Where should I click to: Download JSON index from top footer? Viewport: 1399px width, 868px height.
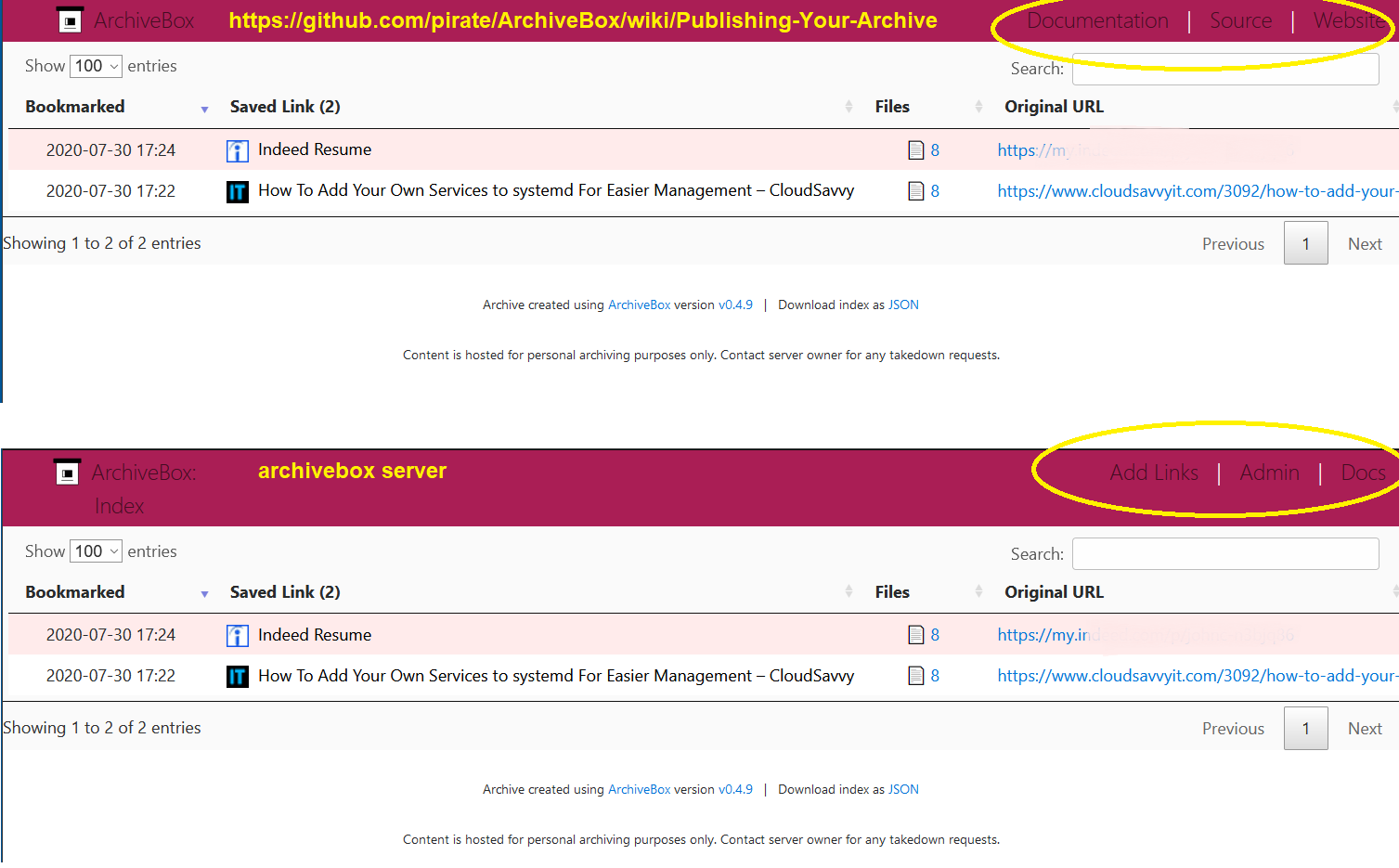coord(903,304)
